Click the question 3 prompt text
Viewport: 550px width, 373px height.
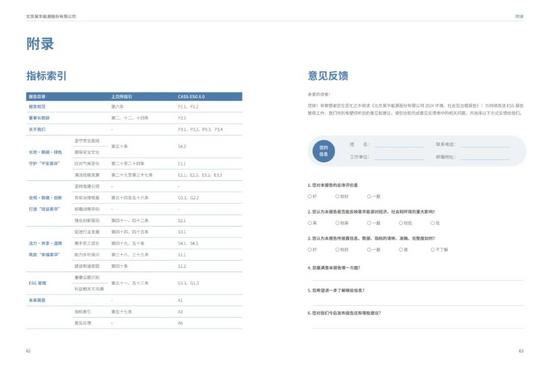(x=371, y=238)
